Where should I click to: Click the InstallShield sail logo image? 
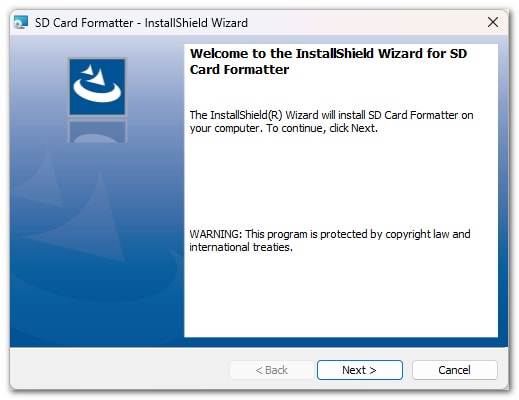(97, 87)
